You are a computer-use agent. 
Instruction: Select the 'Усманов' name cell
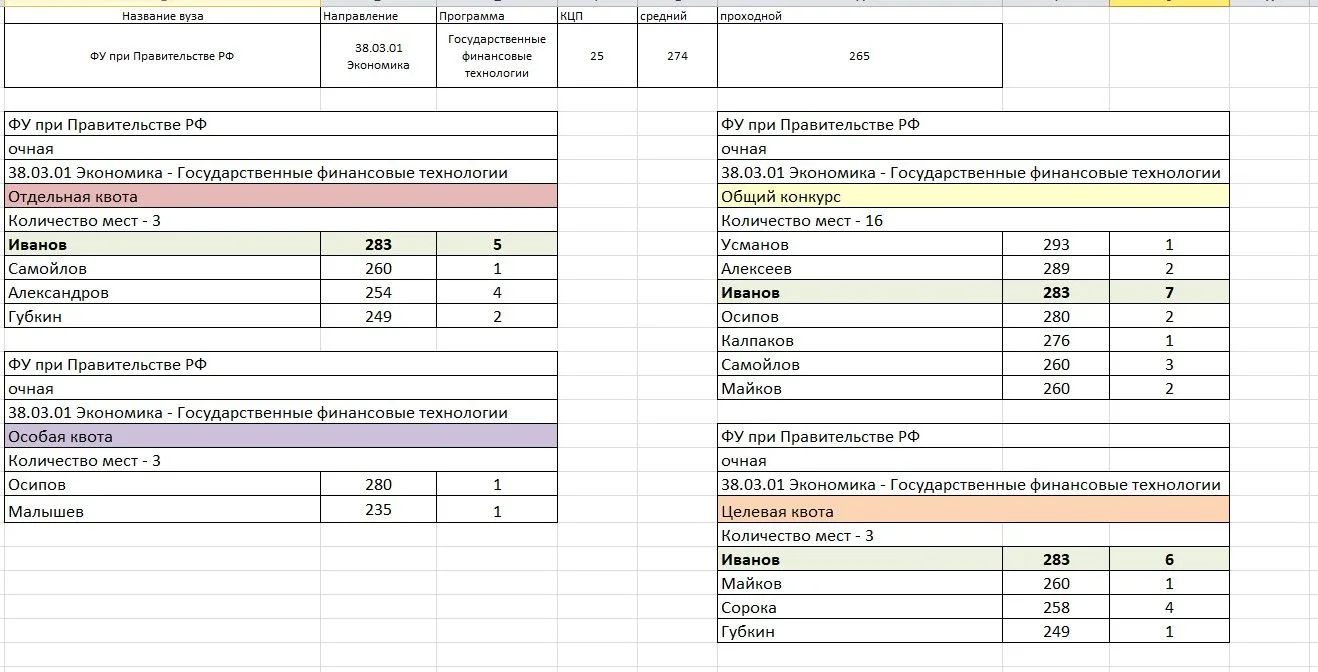(860, 245)
